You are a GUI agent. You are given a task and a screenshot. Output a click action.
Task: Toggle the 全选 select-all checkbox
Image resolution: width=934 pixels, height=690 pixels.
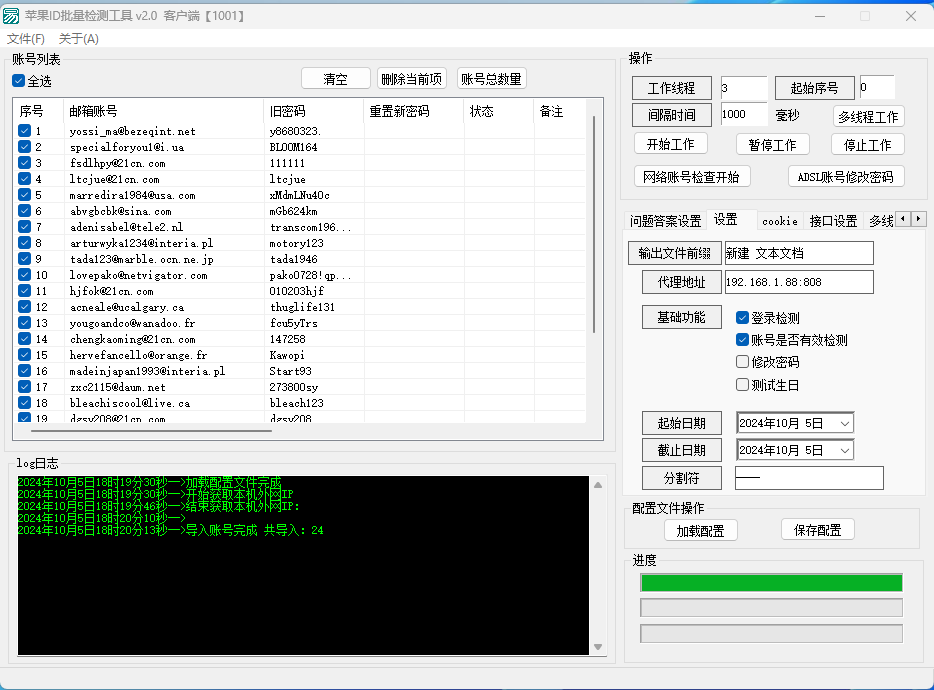[19, 81]
